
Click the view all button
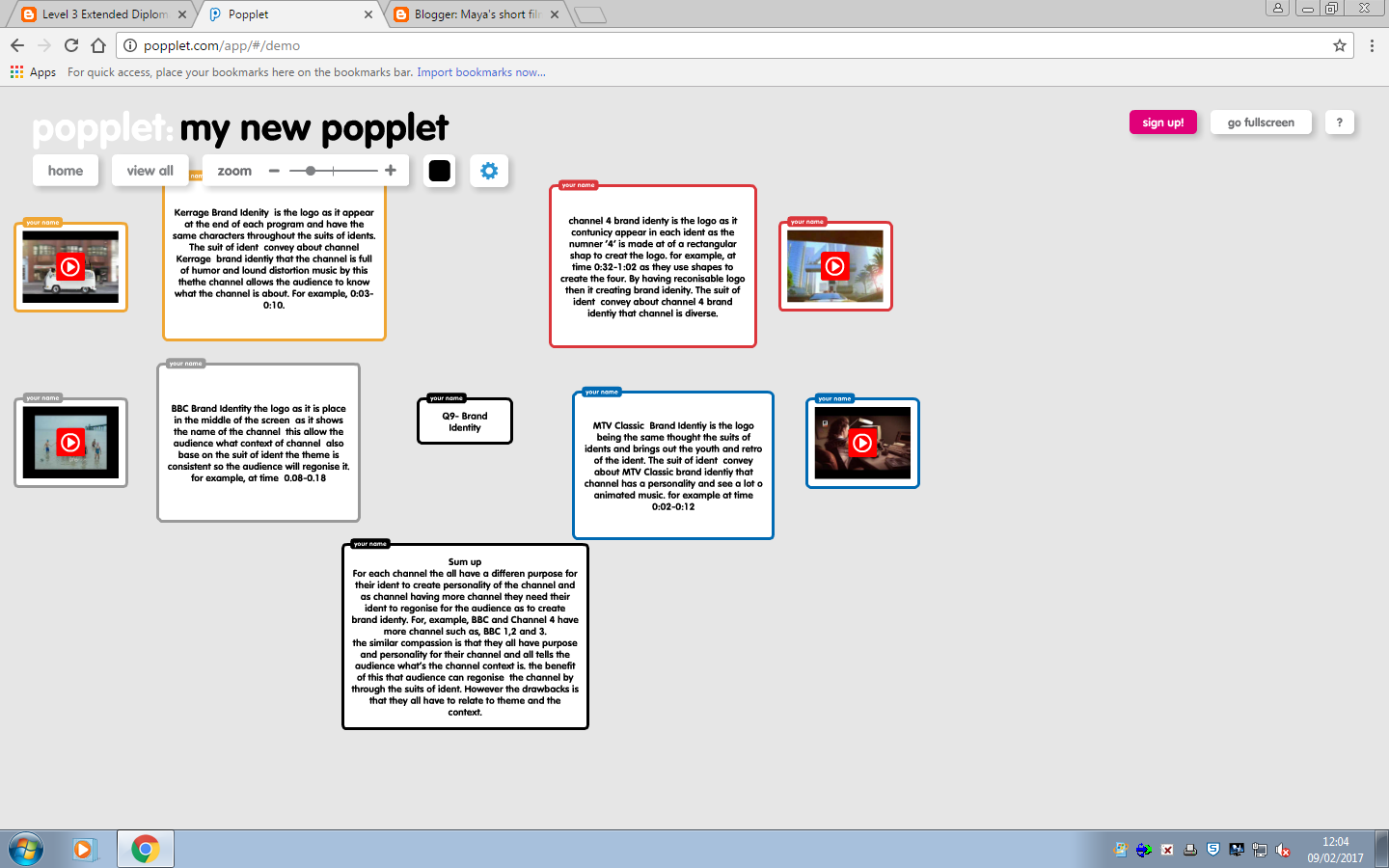pos(150,171)
